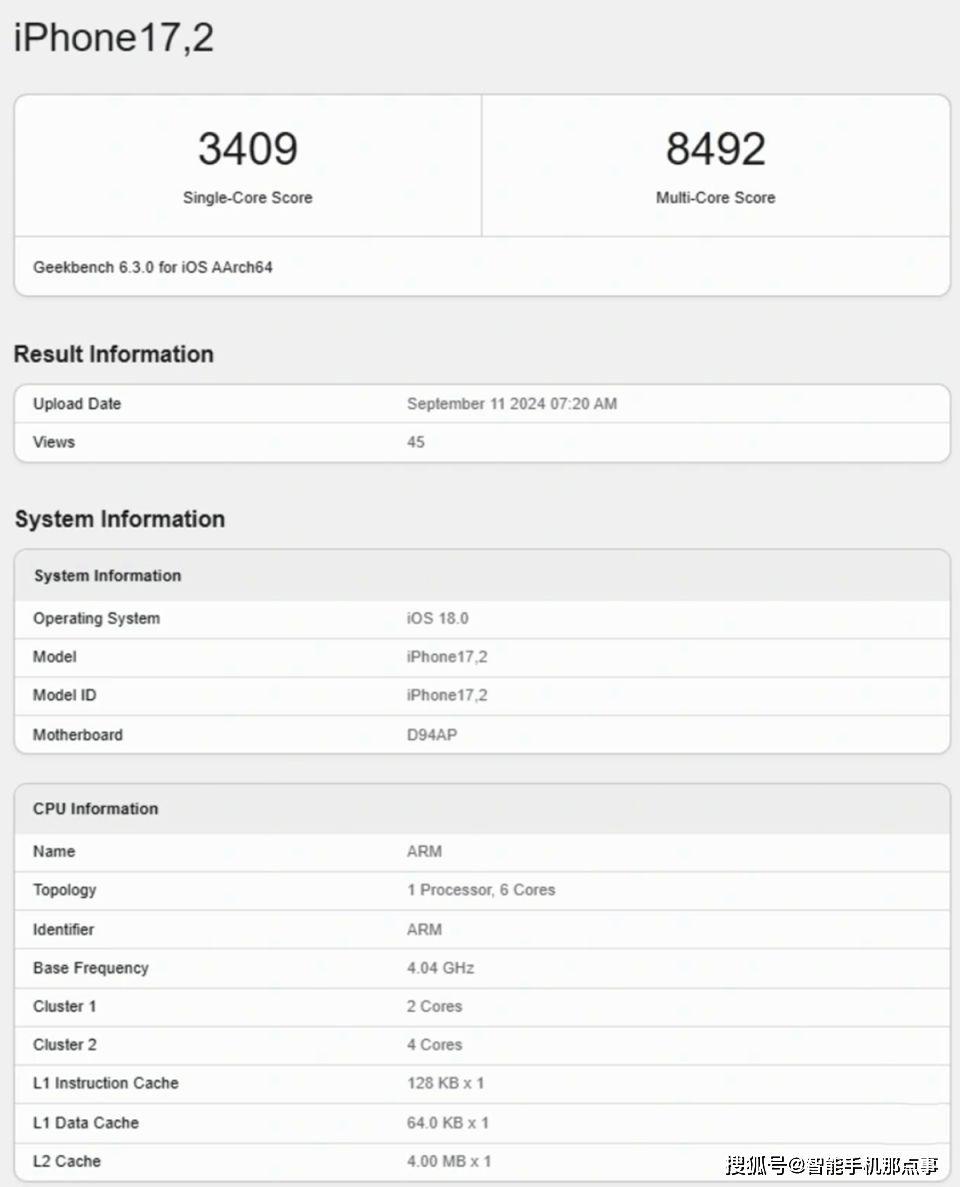Click the L1 Data Cache label
This screenshot has height=1187, width=960.
point(86,1123)
